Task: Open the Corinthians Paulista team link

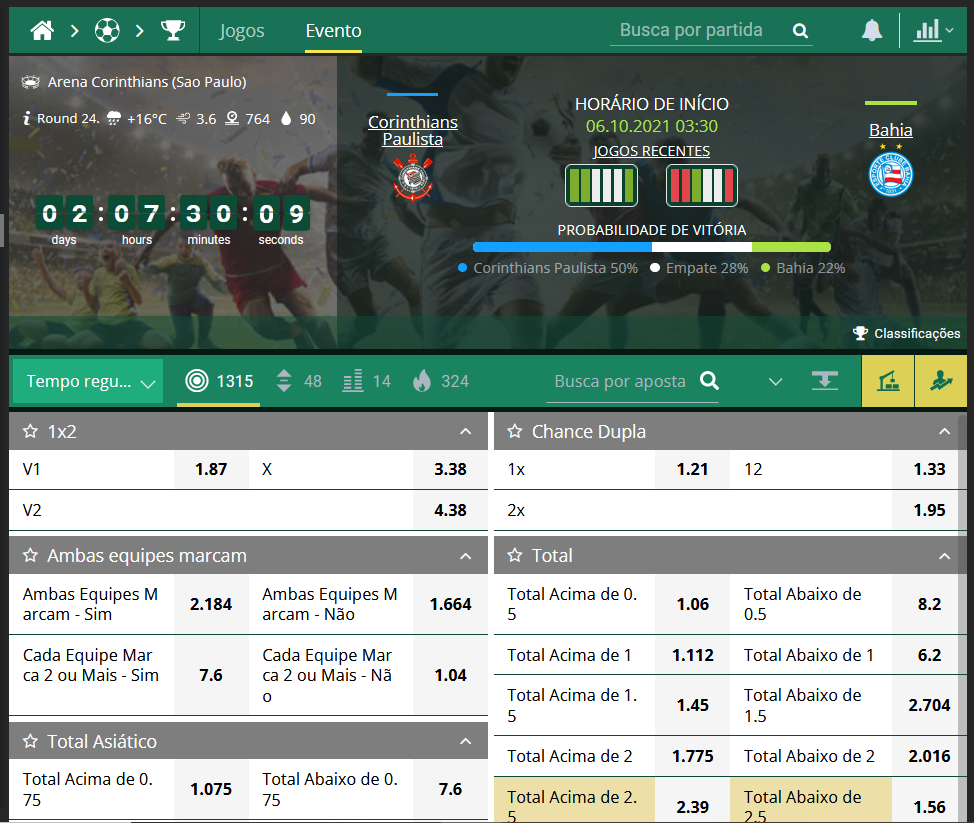Action: [x=413, y=130]
